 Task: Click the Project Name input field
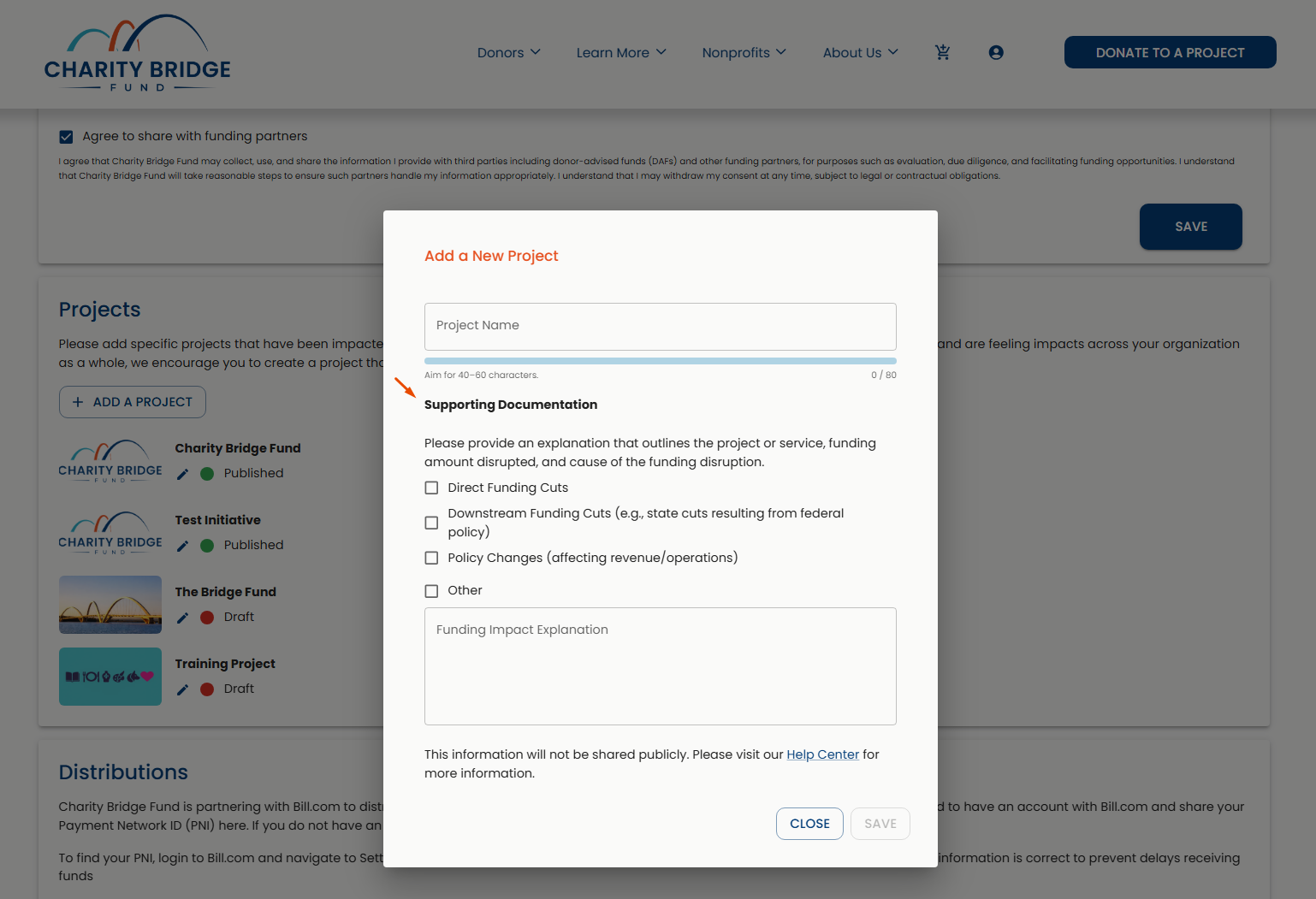pos(661,326)
